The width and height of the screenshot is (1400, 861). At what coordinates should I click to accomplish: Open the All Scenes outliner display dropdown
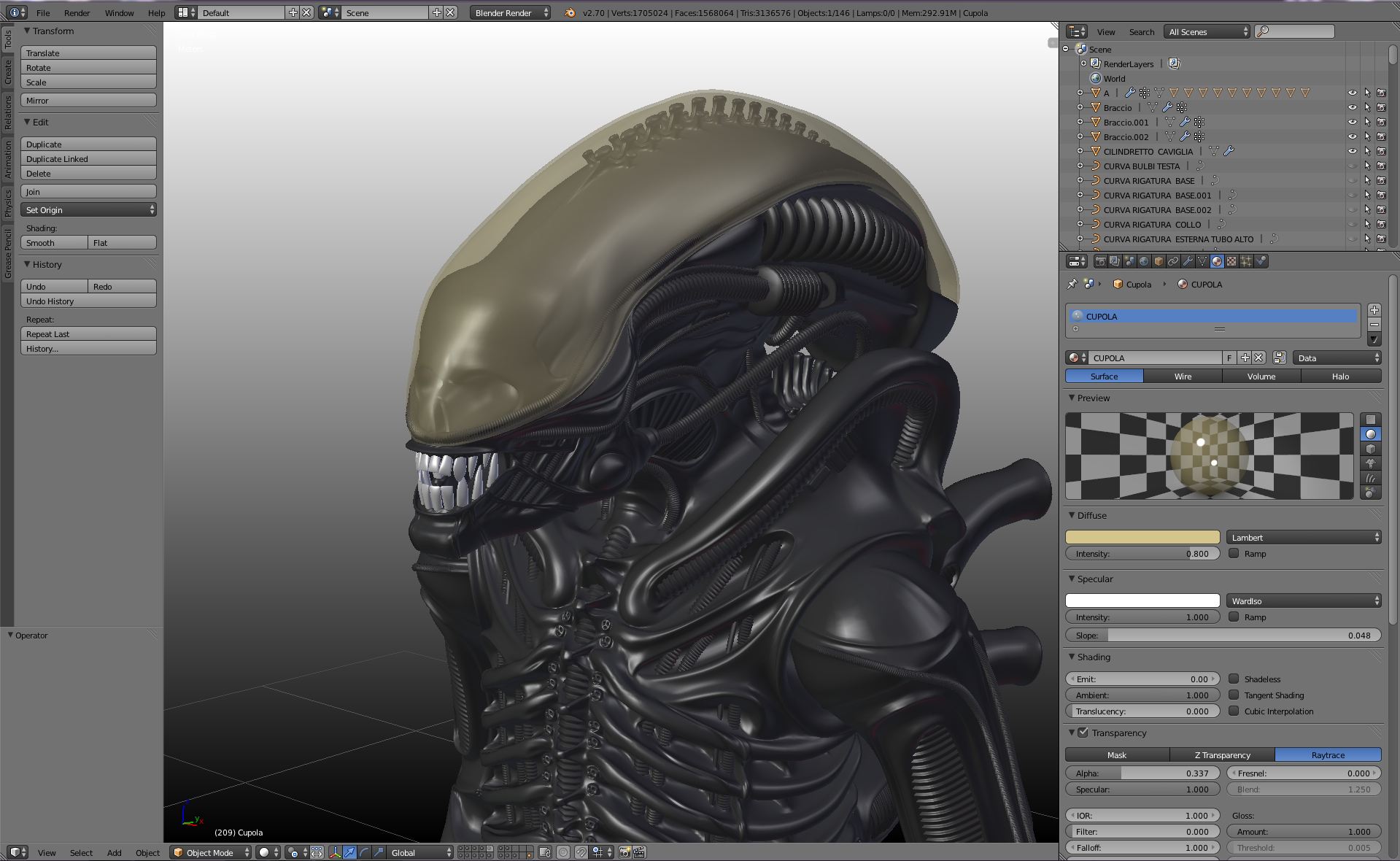click(1207, 31)
